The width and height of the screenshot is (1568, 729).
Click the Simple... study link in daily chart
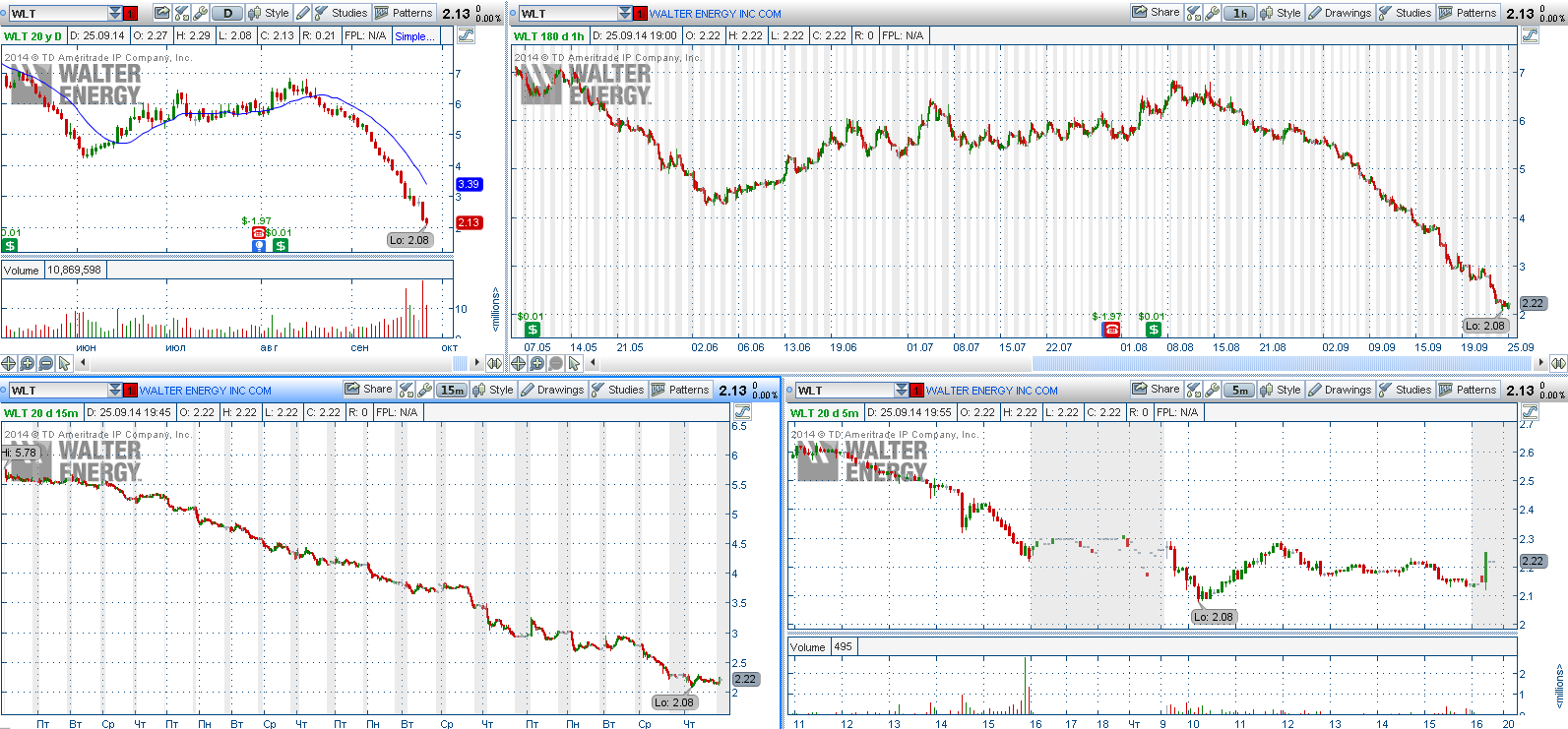click(x=414, y=36)
